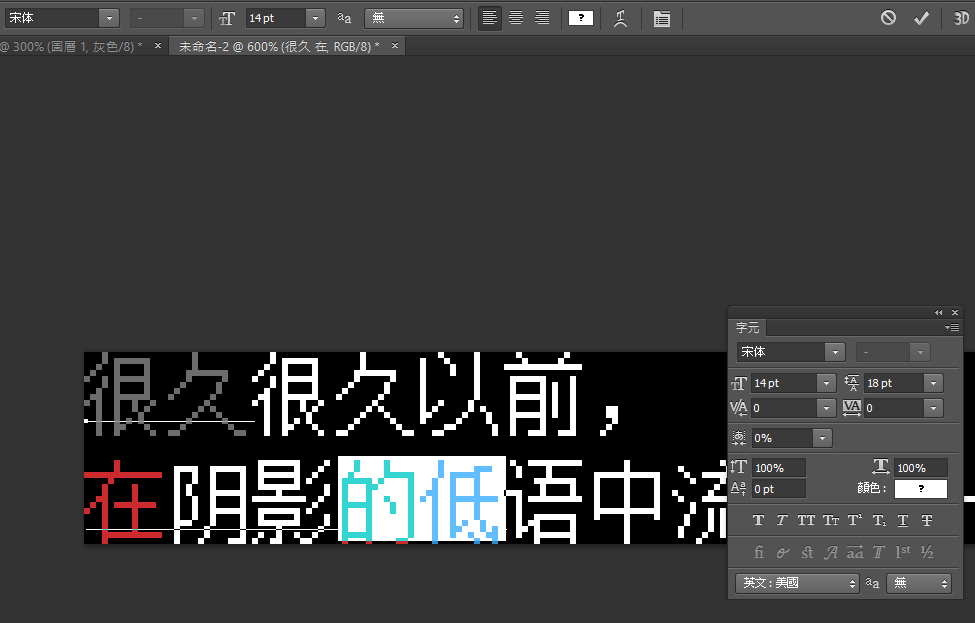The image size is (975, 623).
Task: Enable ordinals (1st) in Character panel
Action: pyautogui.click(x=902, y=552)
